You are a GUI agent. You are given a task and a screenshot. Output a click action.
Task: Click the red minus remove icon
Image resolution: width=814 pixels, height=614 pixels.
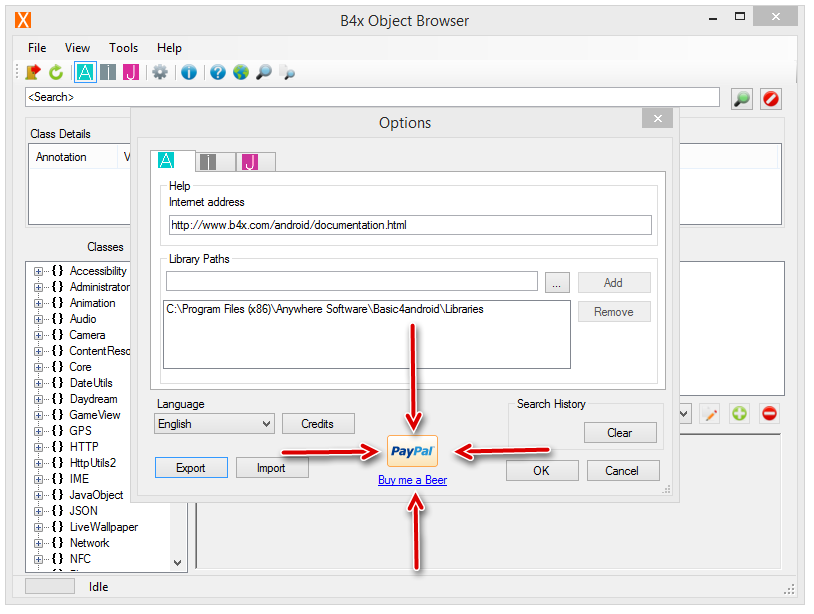click(x=769, y=414)
